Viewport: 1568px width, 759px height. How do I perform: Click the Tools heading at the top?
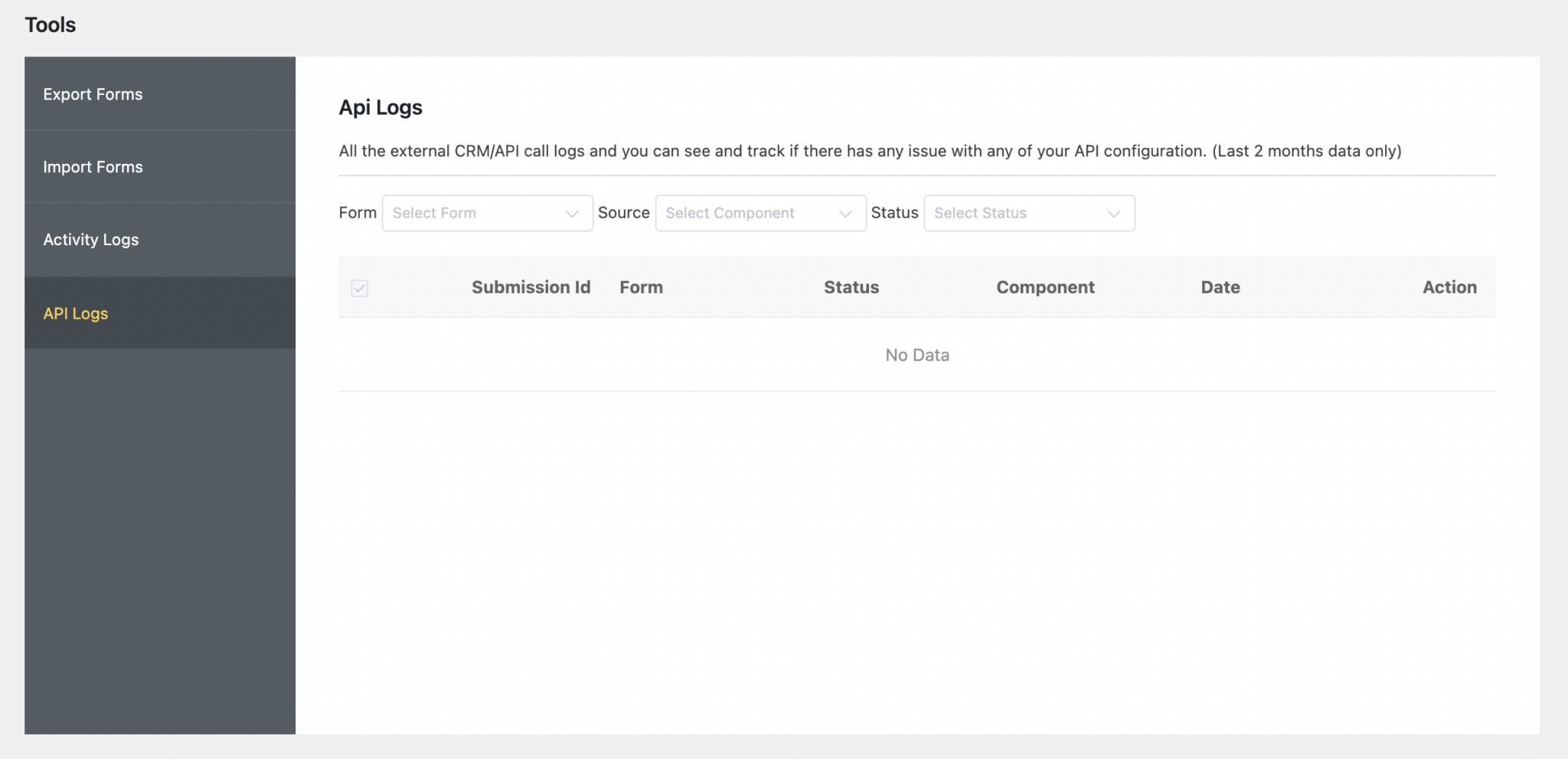[x=50, y=24]
